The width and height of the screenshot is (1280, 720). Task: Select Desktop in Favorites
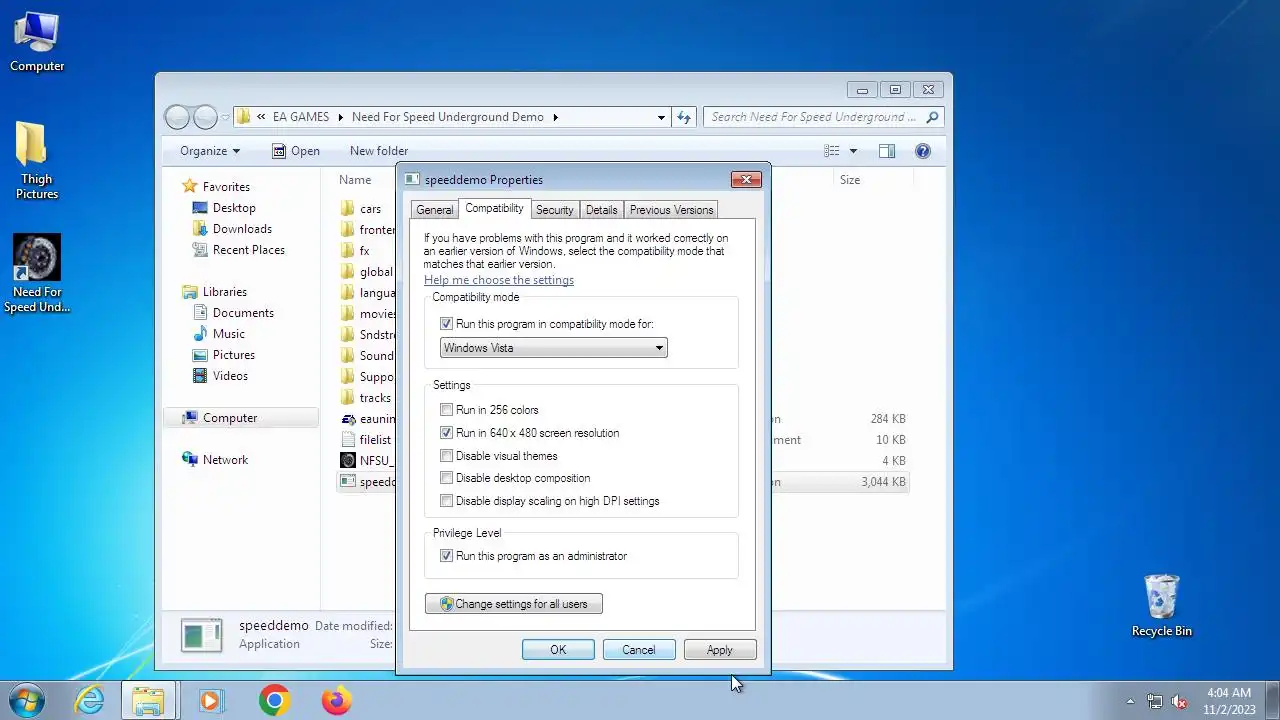coord(234,208)
